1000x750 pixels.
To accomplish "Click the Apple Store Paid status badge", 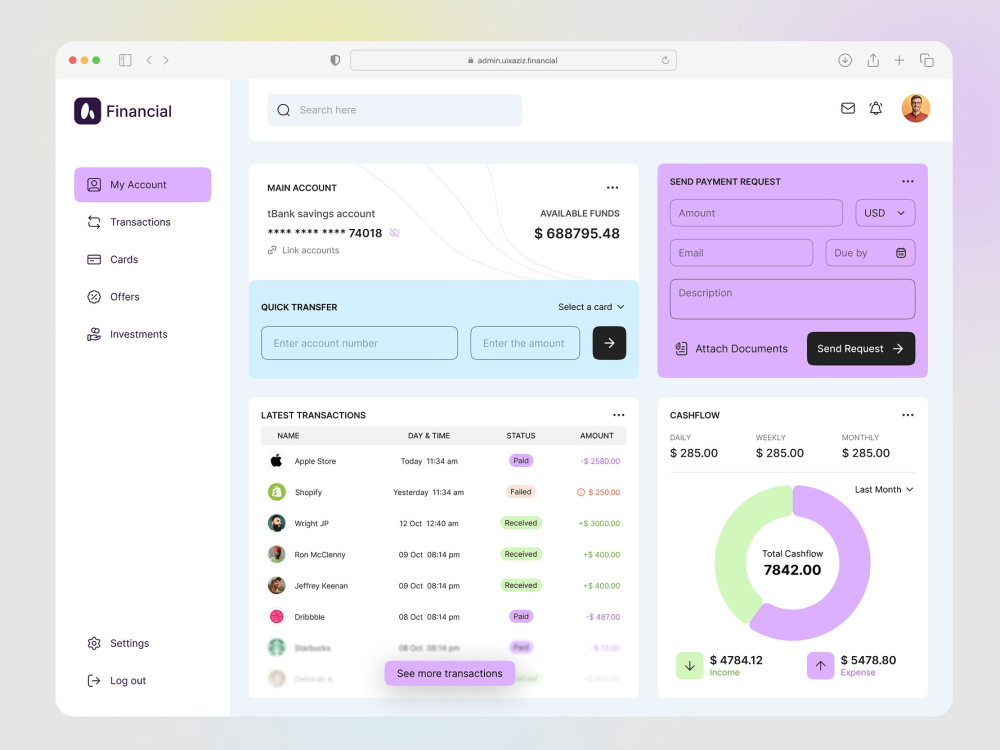I will 521,460.
